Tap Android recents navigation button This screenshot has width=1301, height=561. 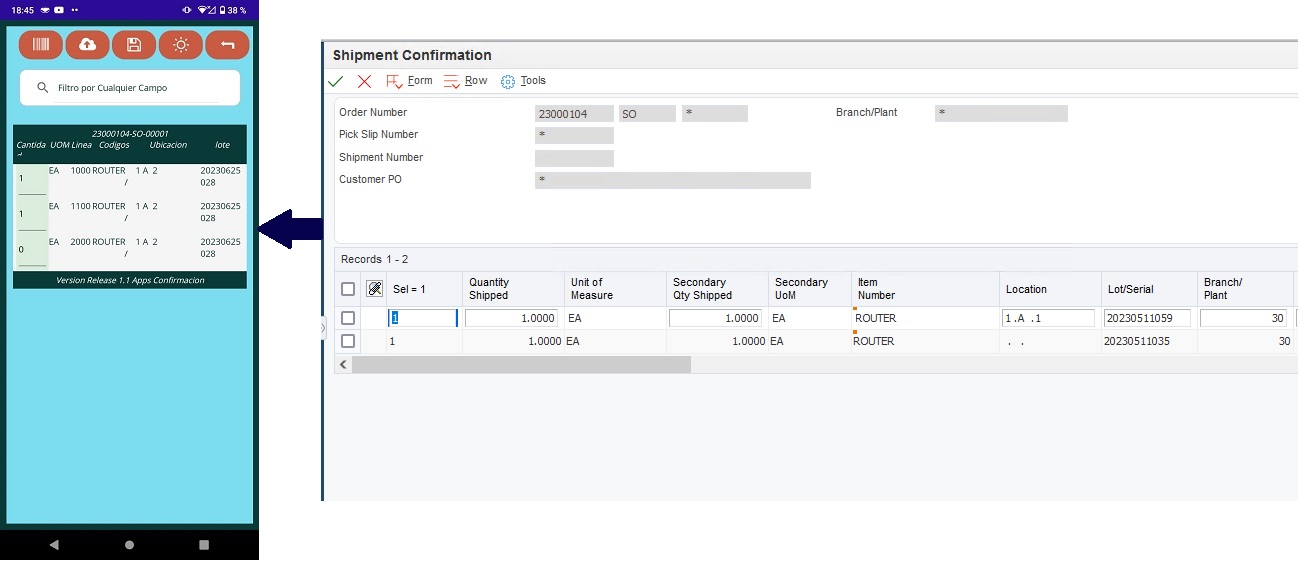pos(204,545)
